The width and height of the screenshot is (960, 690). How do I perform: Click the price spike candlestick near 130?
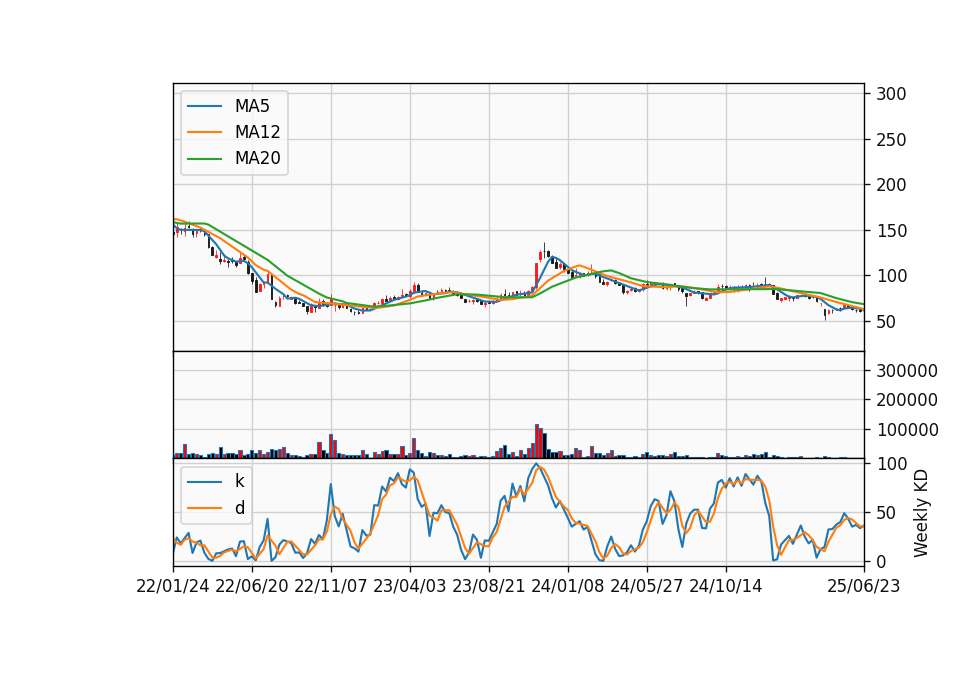coord(544,251)
